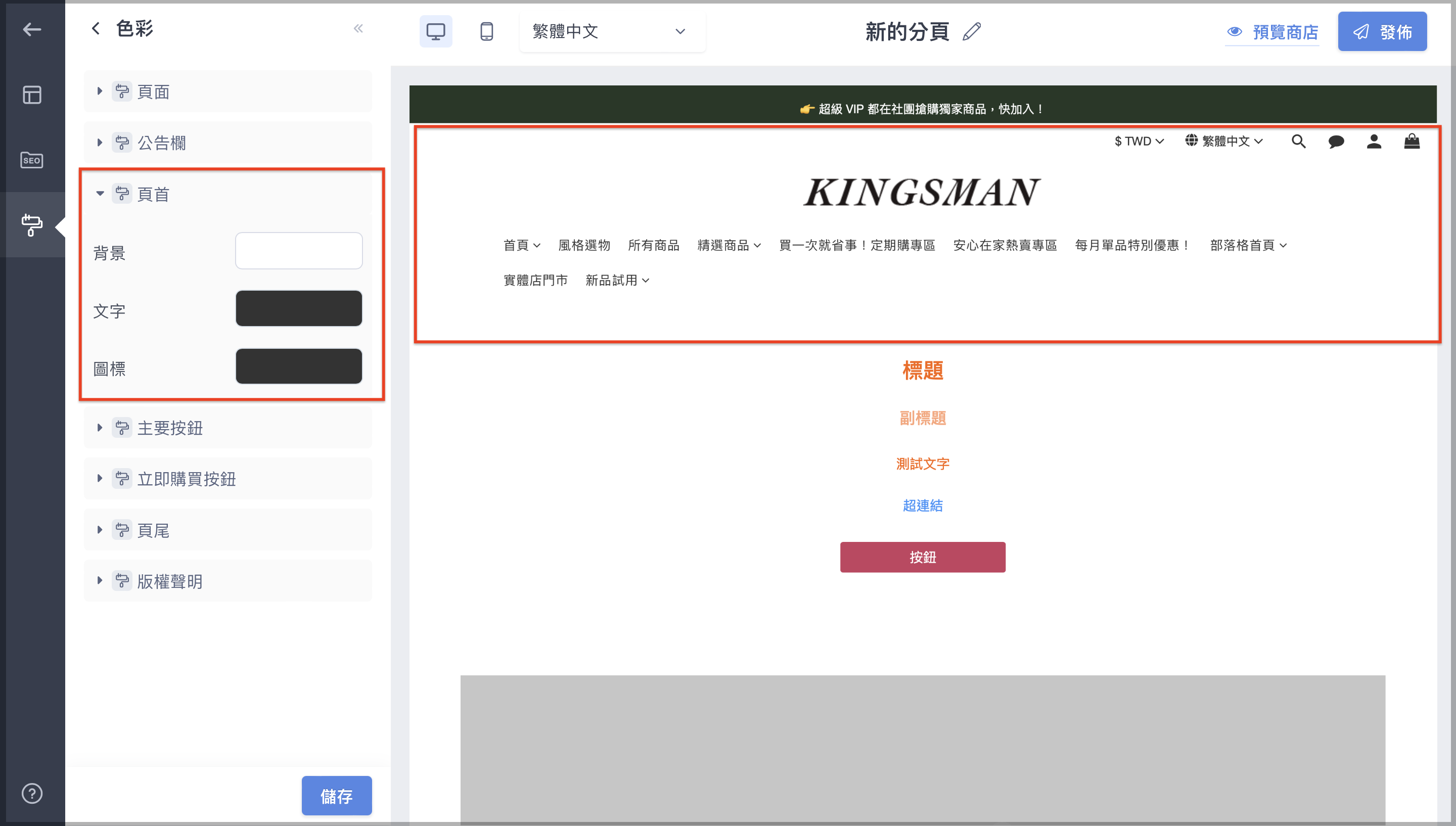Collapse the 頁首 color section
Screen dimensions: 1456x826
coord(228,194)
